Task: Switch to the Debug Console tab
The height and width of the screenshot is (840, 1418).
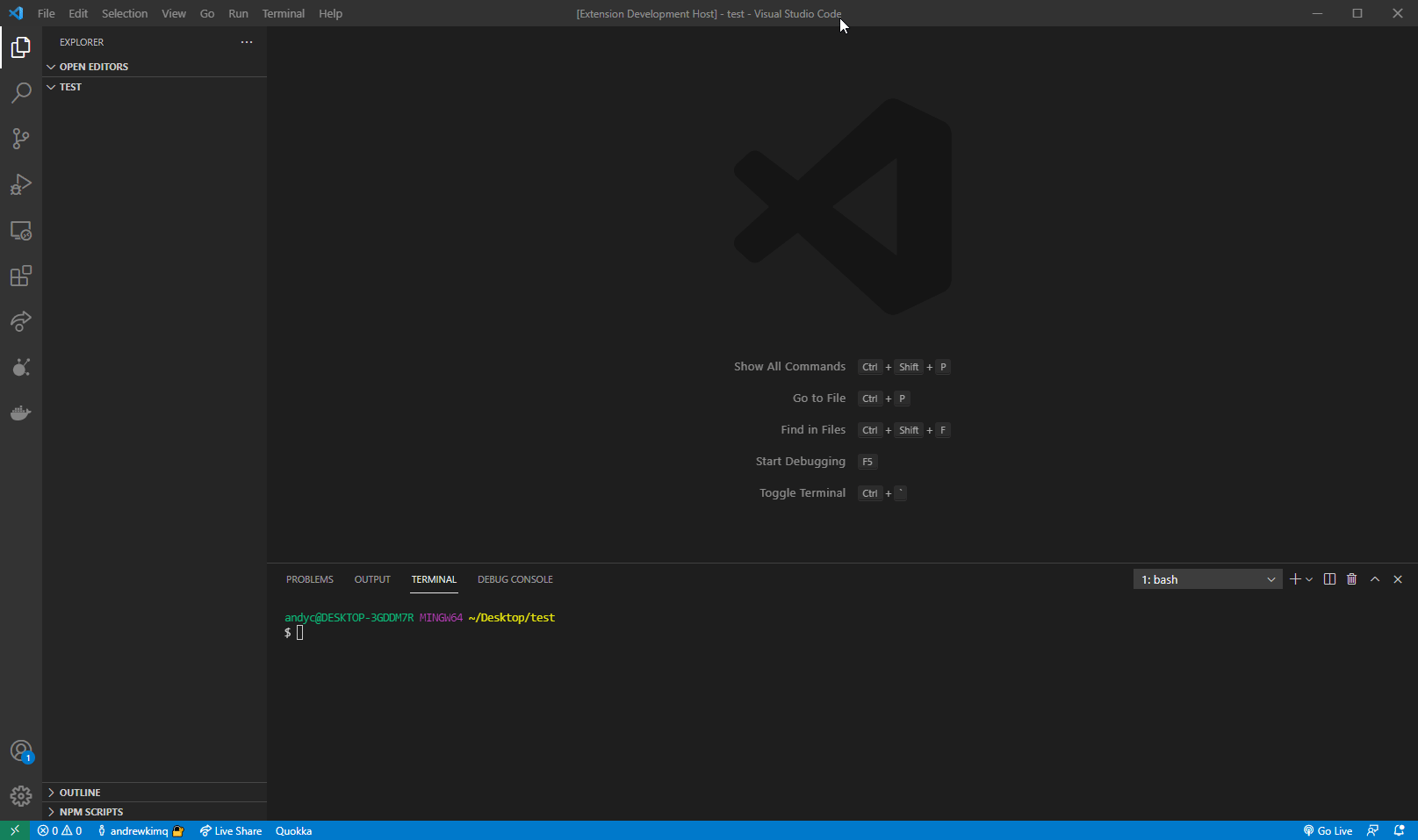Action: point(515,579)
